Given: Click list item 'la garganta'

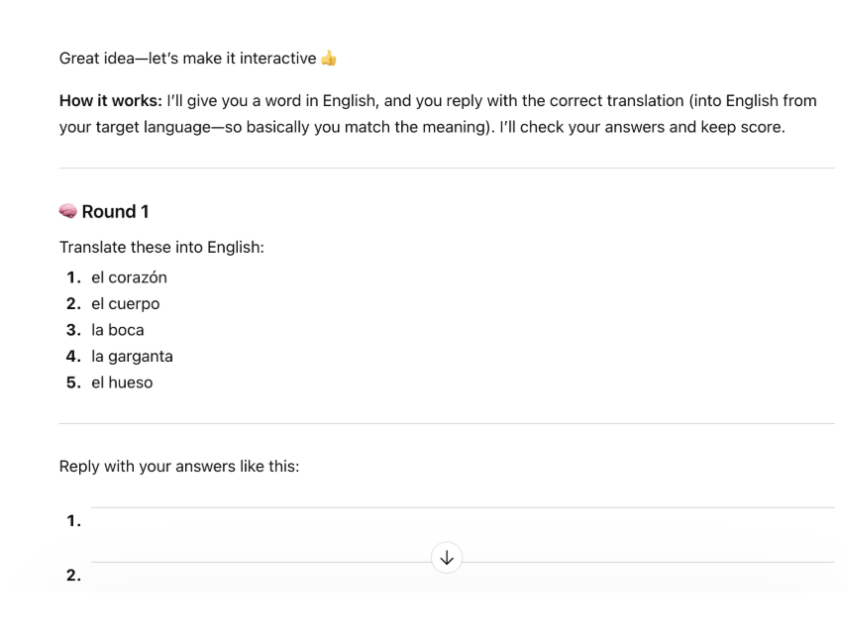Looking at the screenshot, I should click(x=132, y=356).
